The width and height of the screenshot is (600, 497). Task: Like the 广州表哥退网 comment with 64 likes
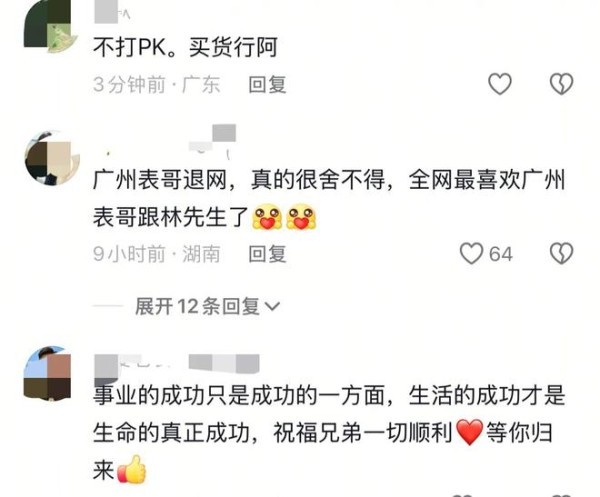(x=471, y=254)
